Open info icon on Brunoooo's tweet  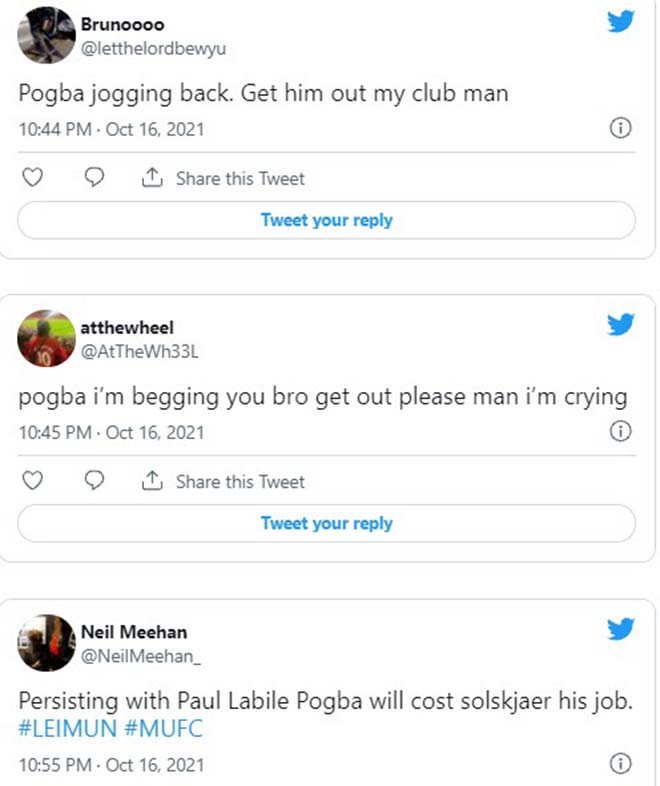(620, 129)
